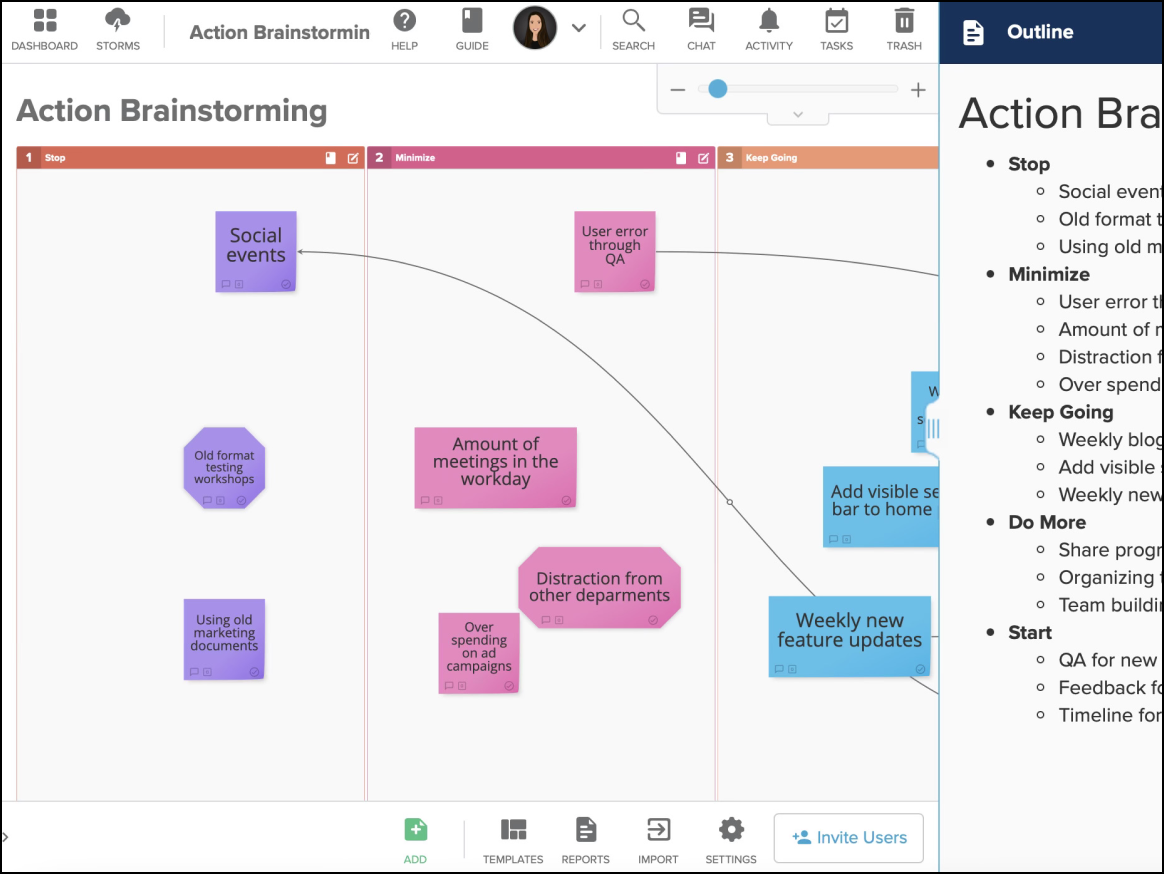Click the Invite Users button
This screenshot has height=874, width=1164.
point(849,838)
